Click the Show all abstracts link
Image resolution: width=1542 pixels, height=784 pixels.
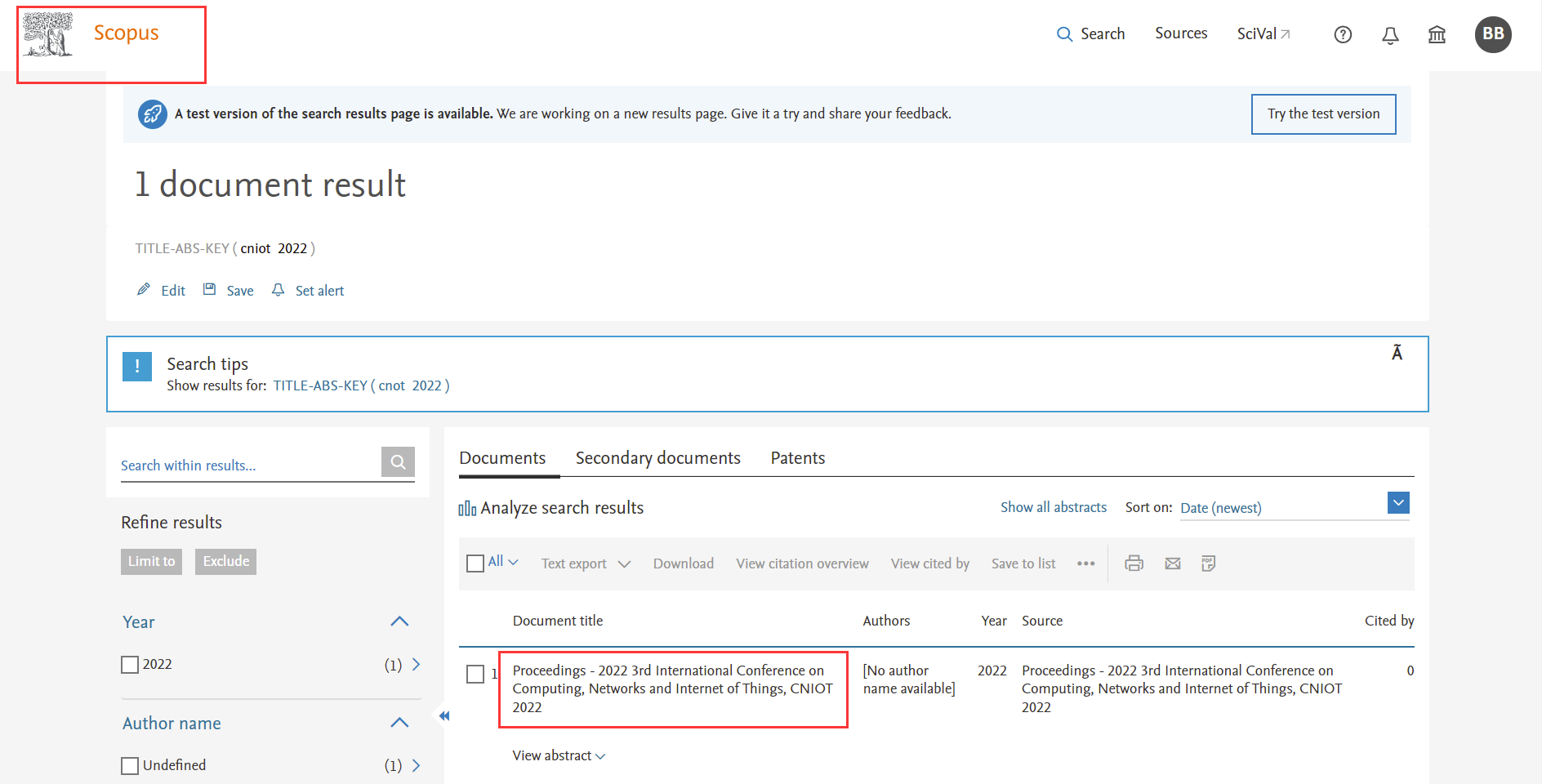1053,507
